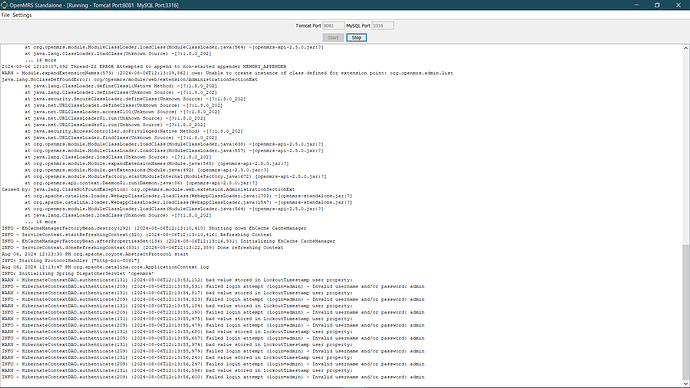Click the 'Unable to create instance of class' warning line
This screenshot has height=388, width=690.
(227, 73)
